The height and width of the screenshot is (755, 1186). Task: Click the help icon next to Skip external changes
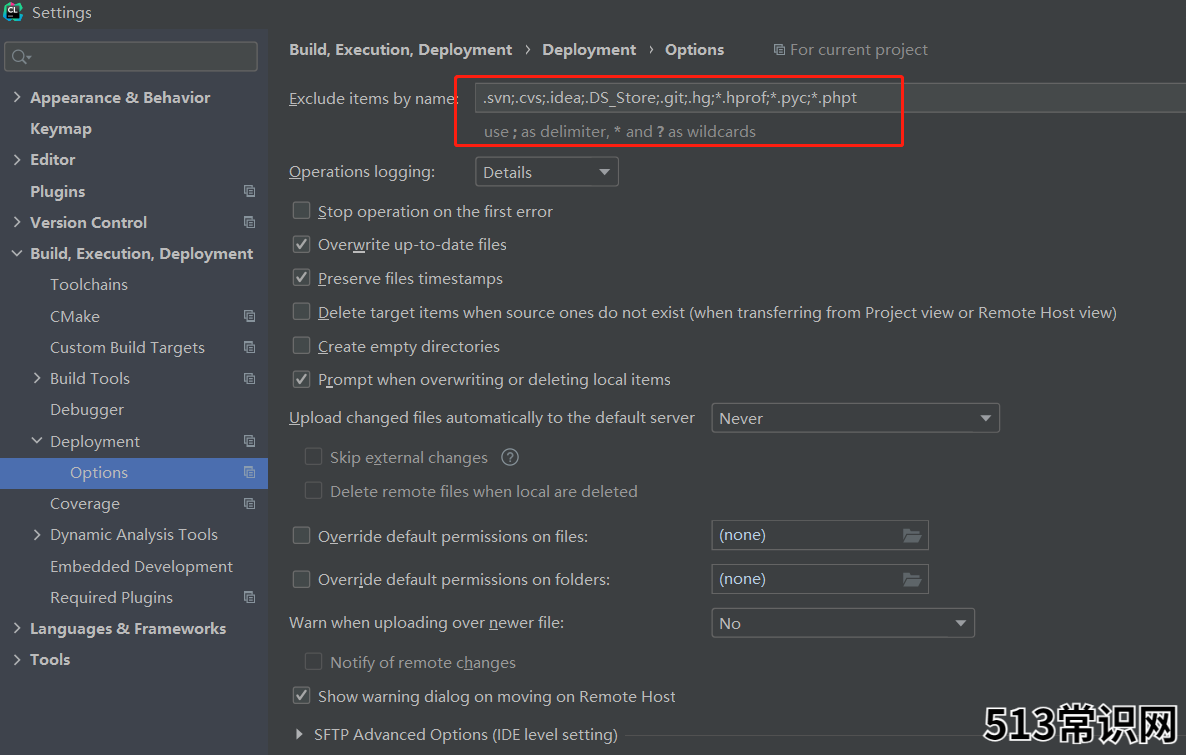510,457
